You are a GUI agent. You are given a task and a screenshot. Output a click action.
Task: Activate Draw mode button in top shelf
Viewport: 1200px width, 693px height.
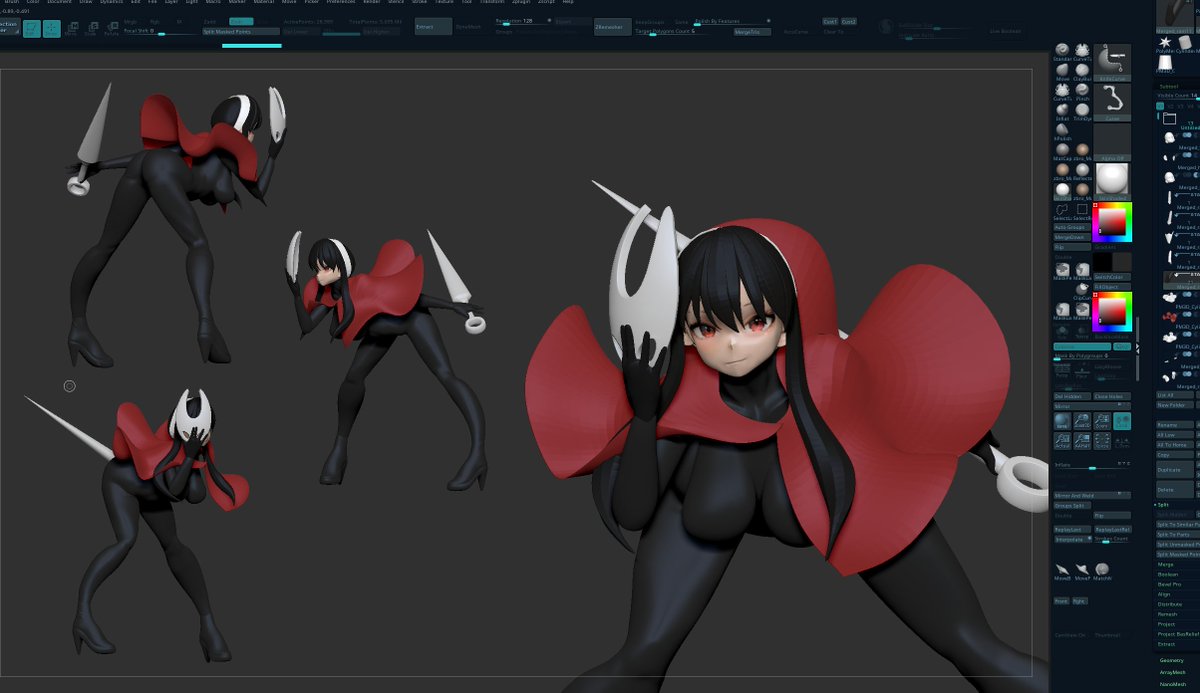(x=51, y=29)
